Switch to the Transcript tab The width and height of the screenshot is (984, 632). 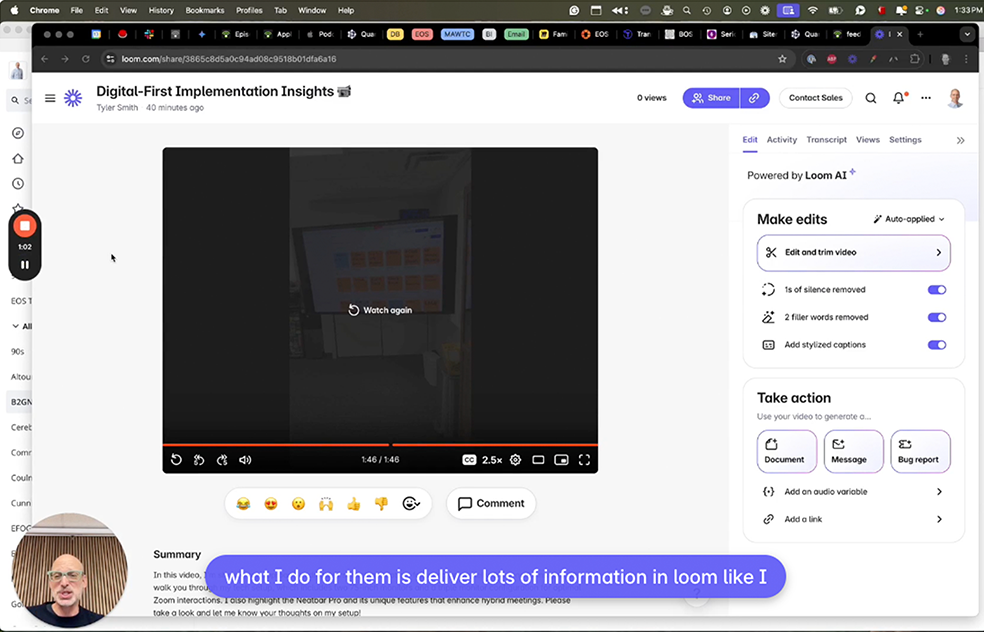tap(826, 140)
